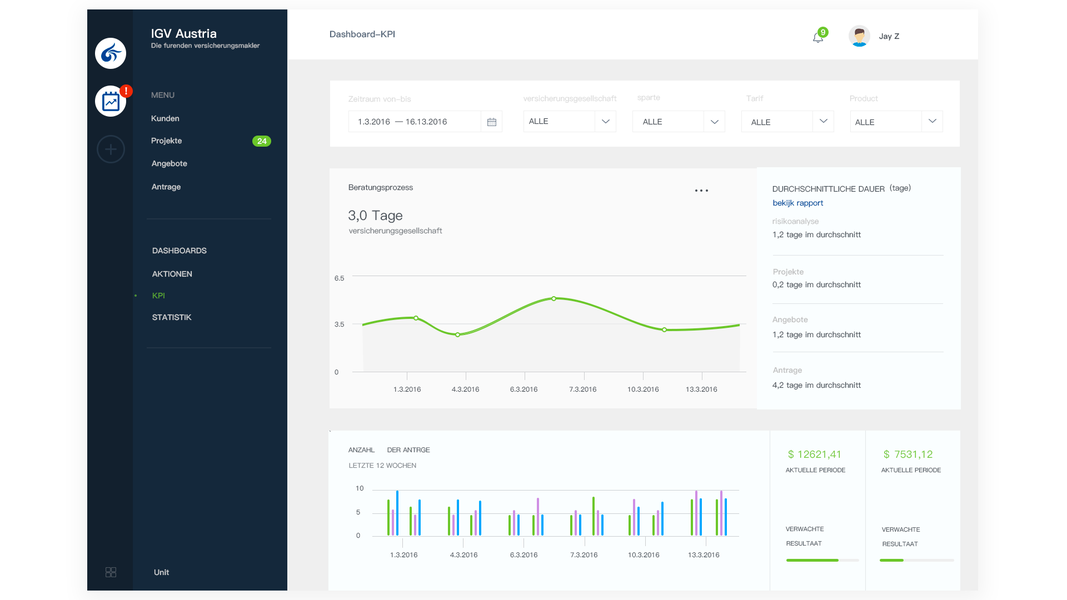Click Dashboard-KPI page title
This screenshot has width=1067, height=600.
(x=362, y=34)
